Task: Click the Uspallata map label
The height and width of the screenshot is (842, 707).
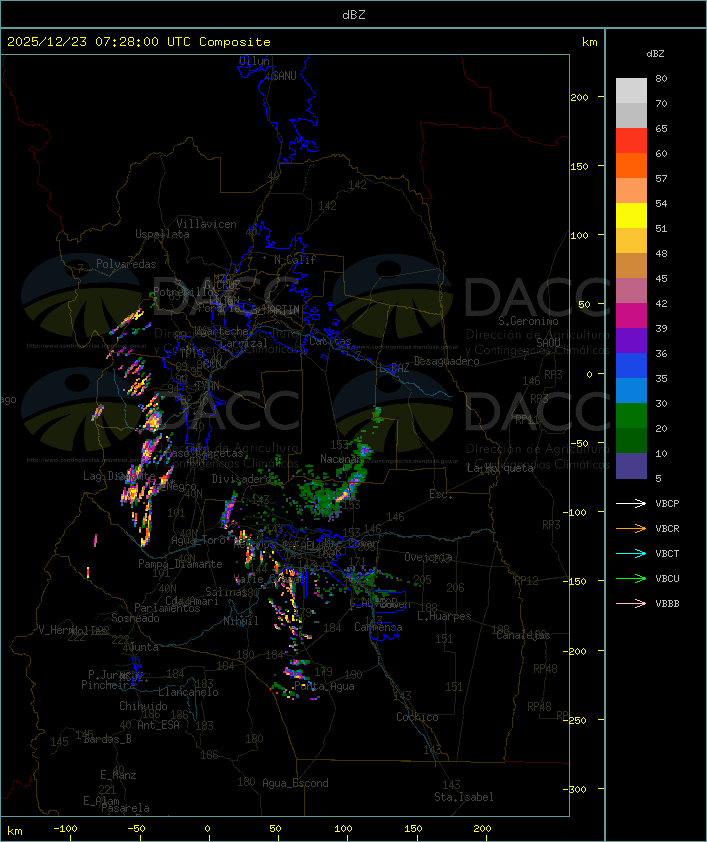Action: tap(162, 235)
